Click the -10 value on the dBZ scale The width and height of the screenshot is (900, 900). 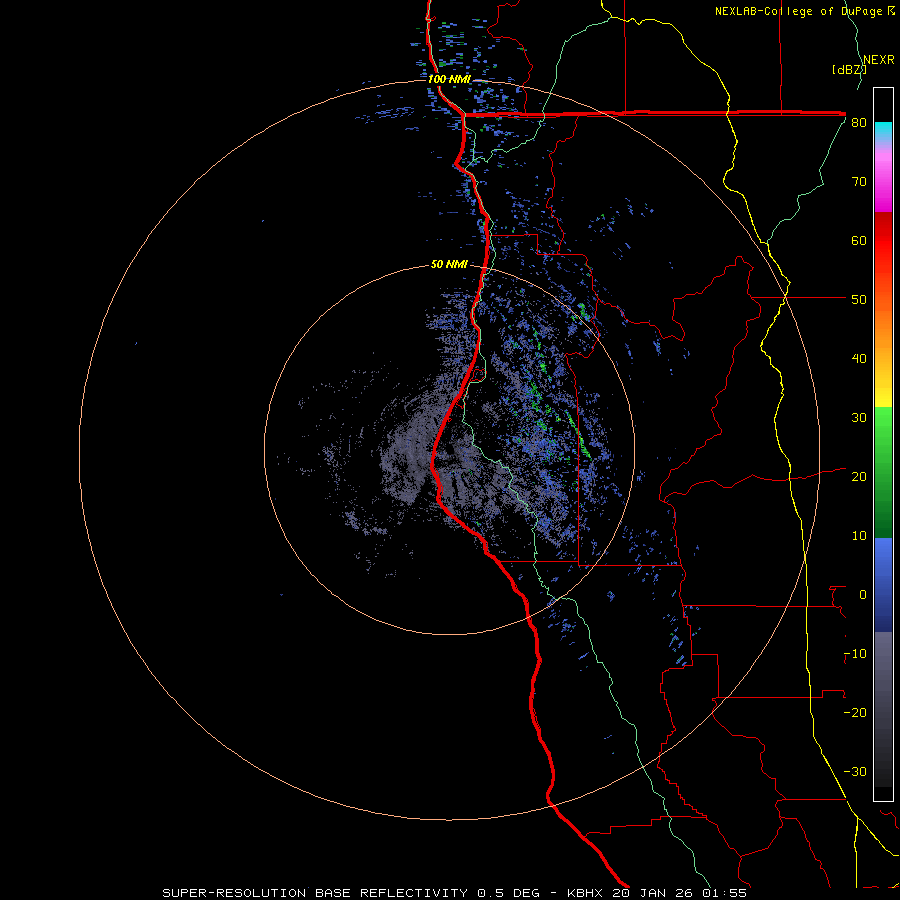click(x=855, y=654)
